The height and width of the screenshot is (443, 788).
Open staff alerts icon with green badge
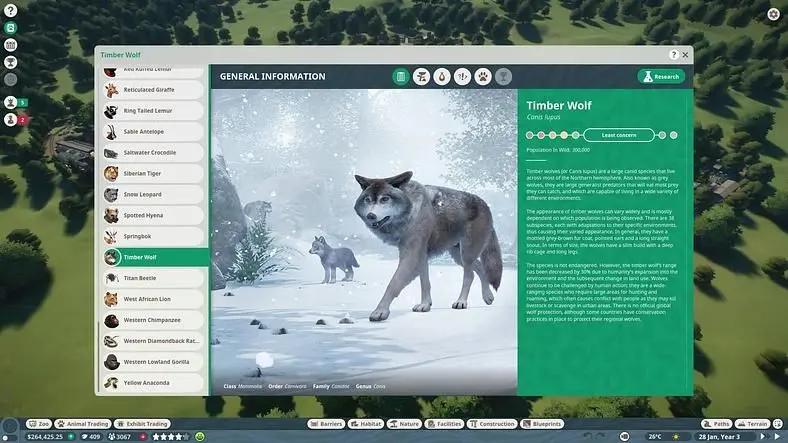[x=11, y=102]
